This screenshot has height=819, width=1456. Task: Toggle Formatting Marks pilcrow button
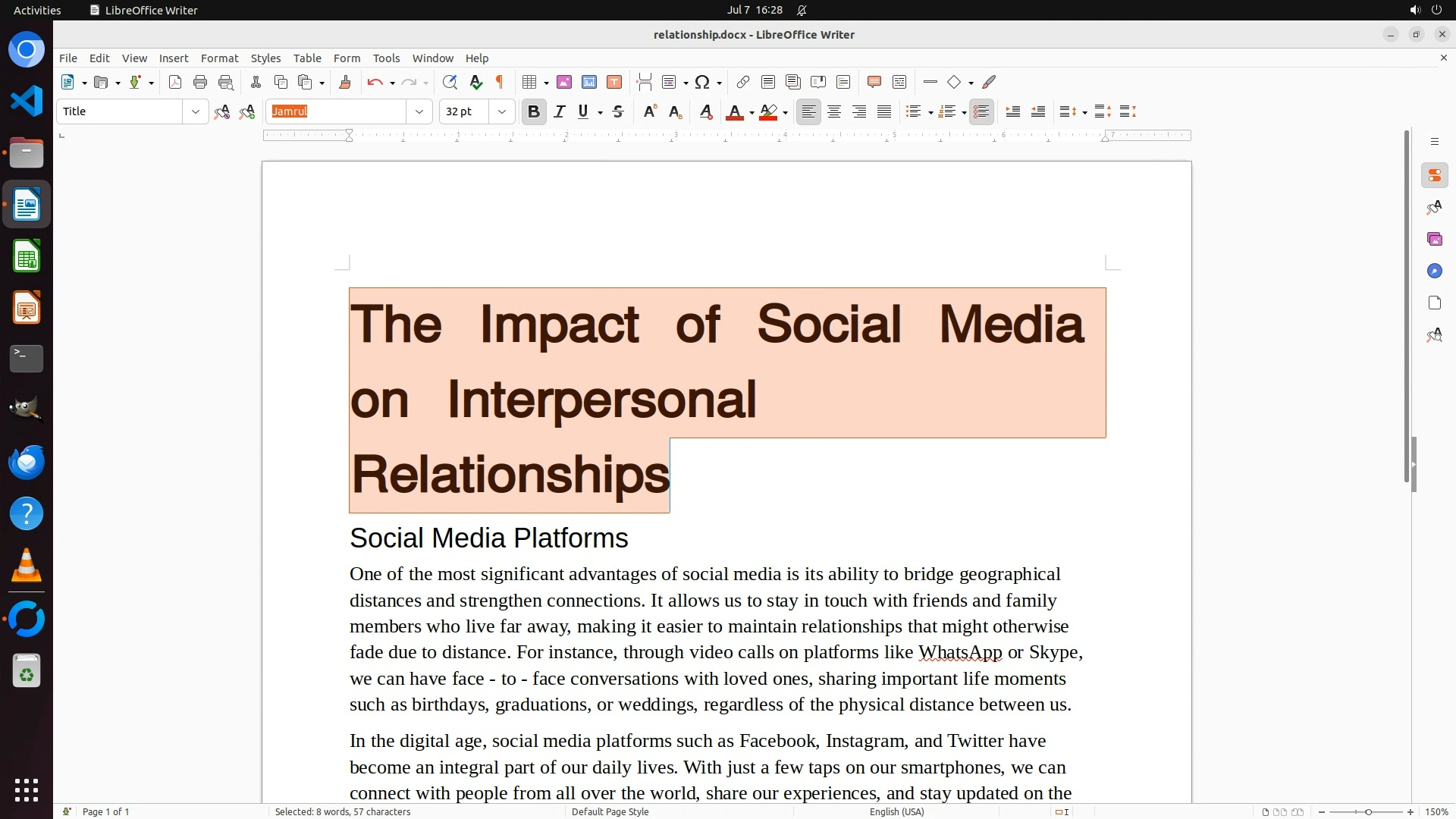(x=500, y=83)
